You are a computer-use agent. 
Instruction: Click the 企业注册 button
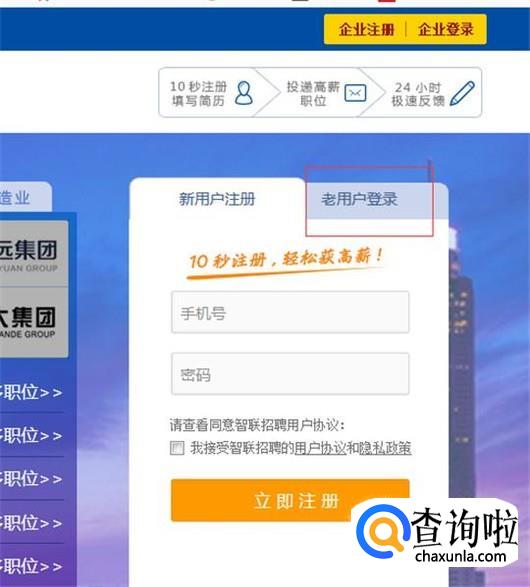(x=366, y=29)
